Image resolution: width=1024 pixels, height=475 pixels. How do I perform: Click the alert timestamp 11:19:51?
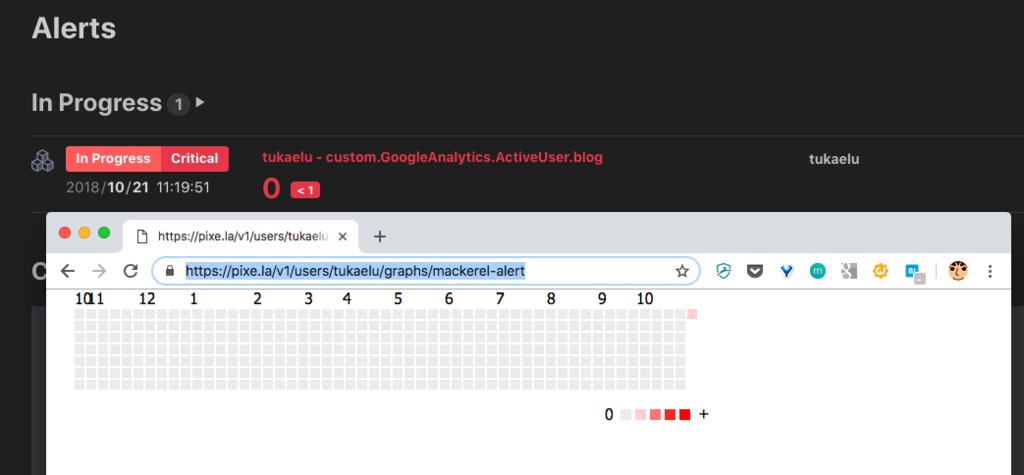(183, 188)
